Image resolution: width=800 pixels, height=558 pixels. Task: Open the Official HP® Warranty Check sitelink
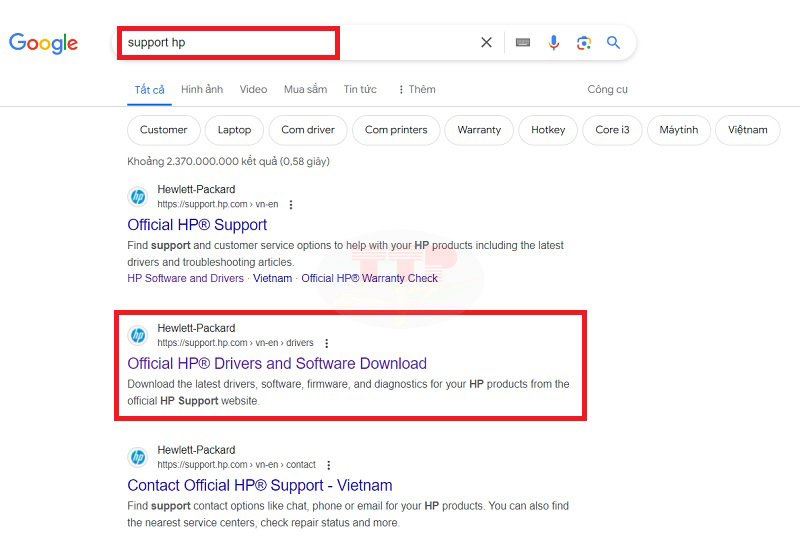369,278
